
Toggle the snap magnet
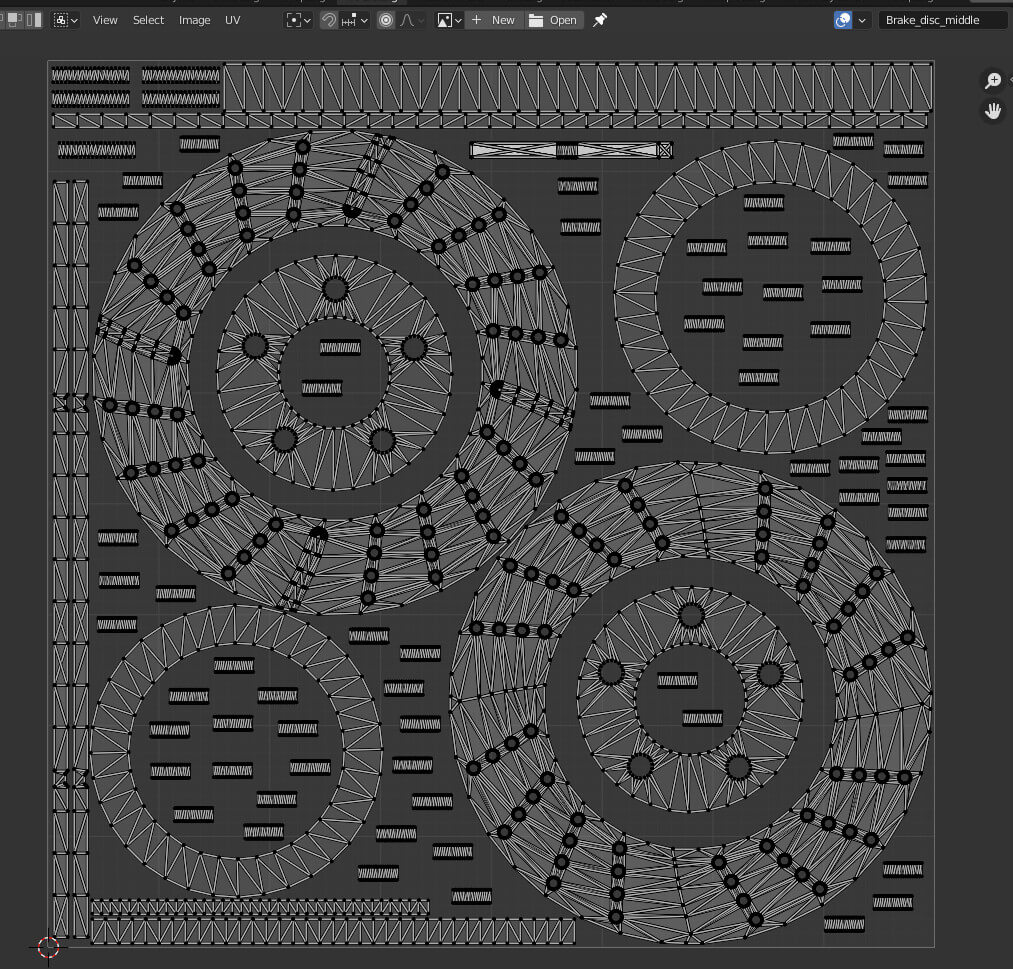329,20
